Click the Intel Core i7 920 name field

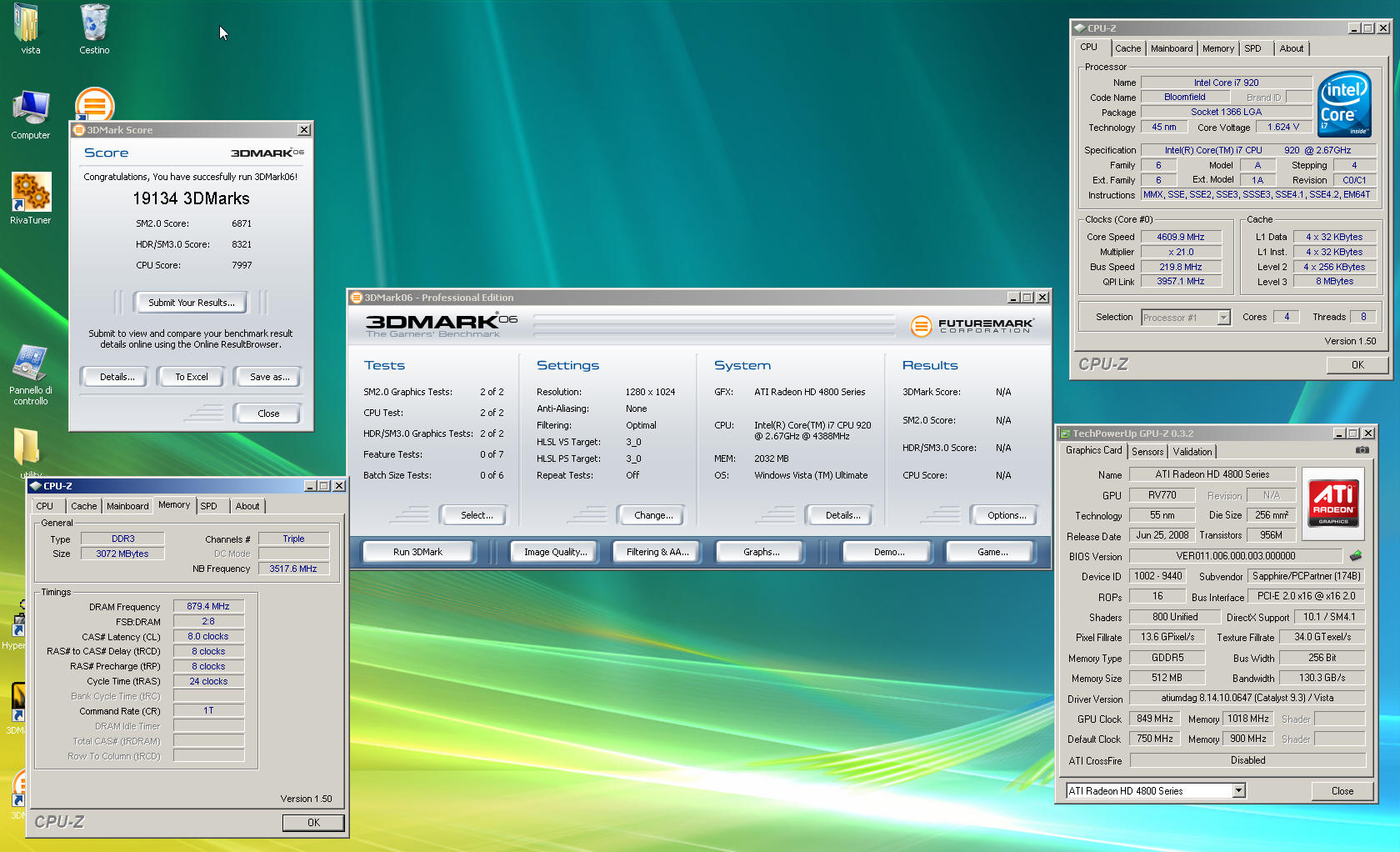(1226, 83)
